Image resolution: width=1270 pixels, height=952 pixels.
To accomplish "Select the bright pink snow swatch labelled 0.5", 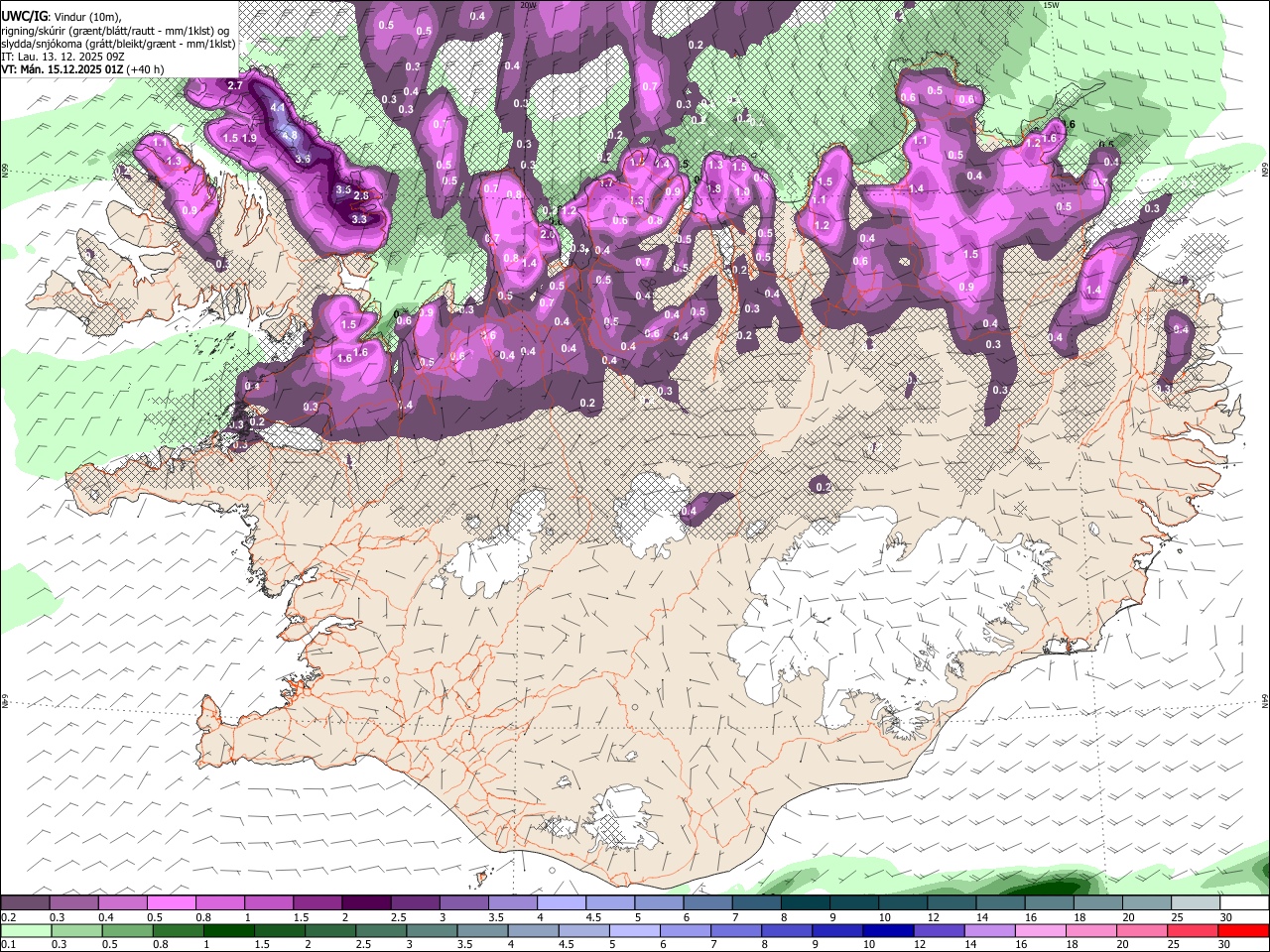I will point(171,903).
